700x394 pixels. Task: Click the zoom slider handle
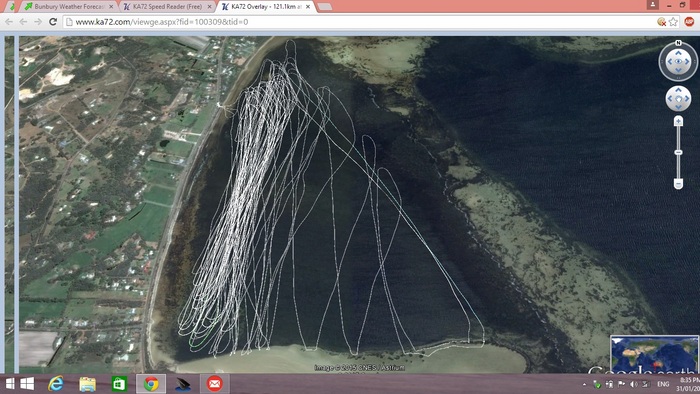(678, 153)
